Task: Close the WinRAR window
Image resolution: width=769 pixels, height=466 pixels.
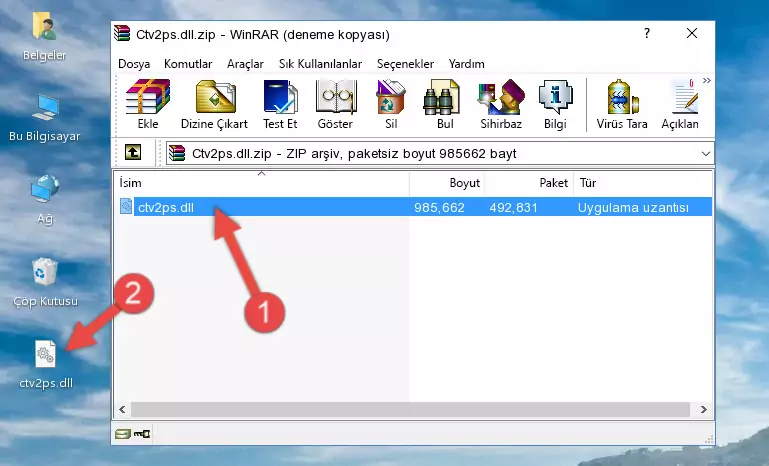Action: click(692, 33)
